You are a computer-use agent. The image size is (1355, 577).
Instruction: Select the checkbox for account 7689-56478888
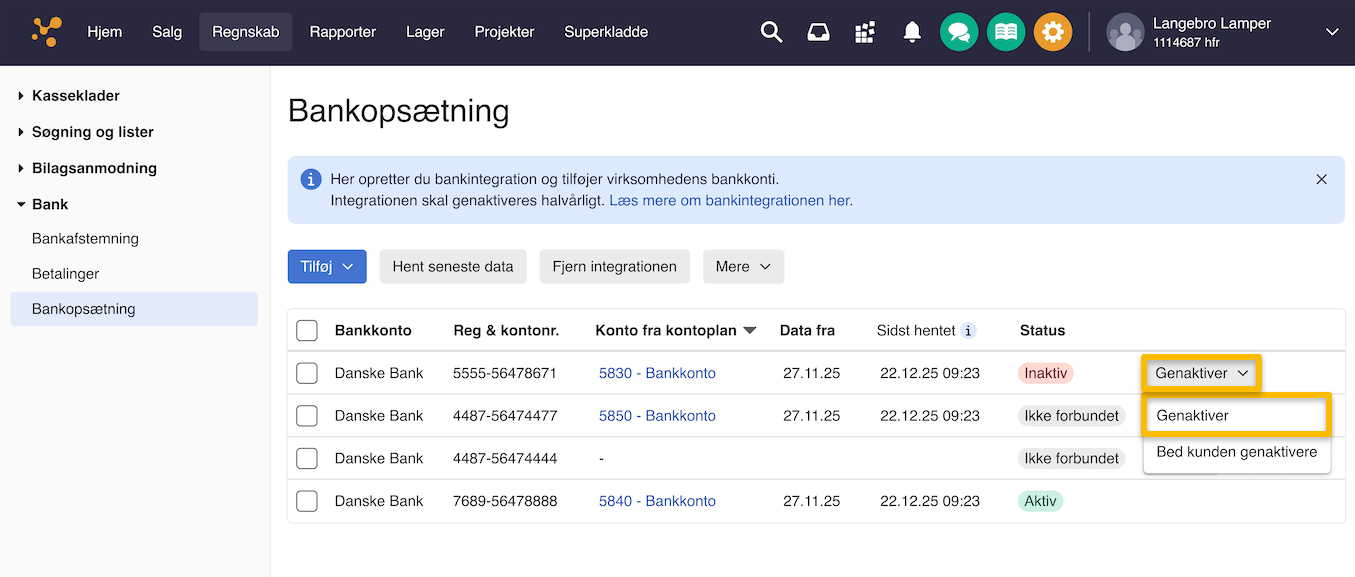(x=307, y=501)
